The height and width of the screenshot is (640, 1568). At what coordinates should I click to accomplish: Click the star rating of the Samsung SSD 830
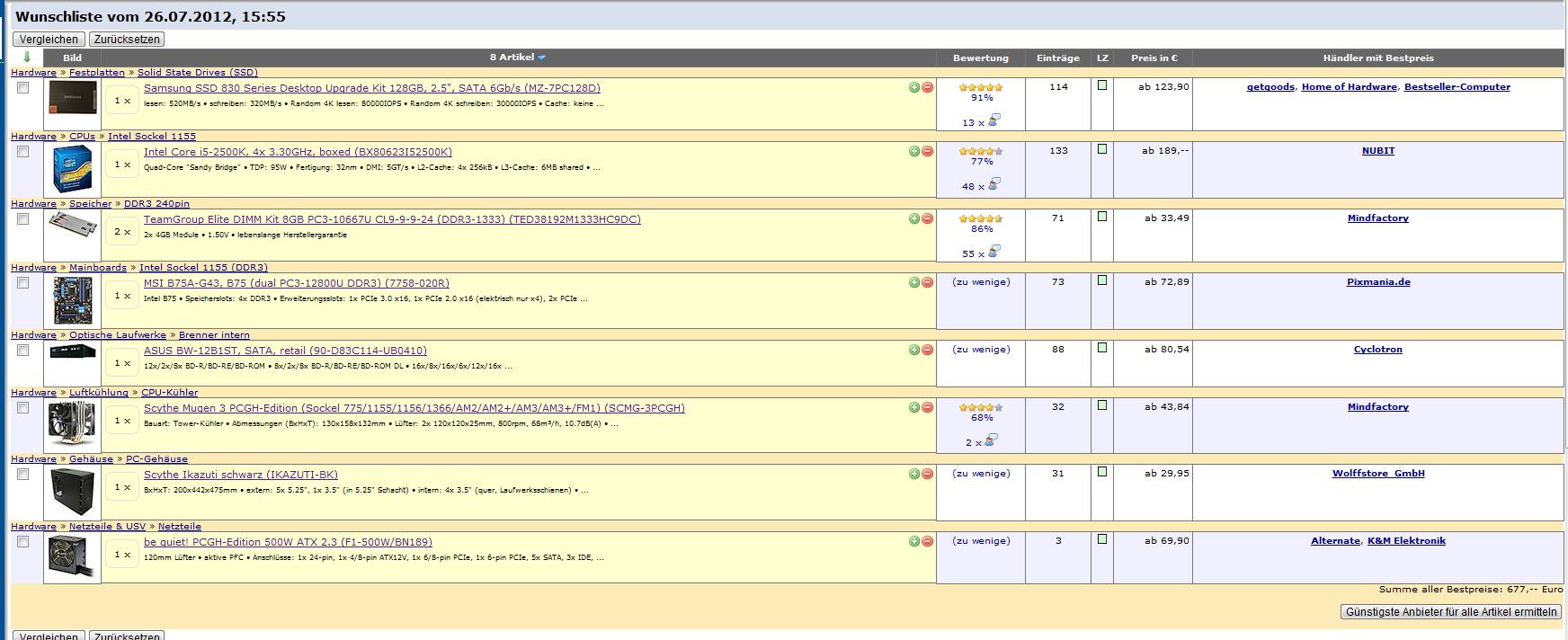point(981,88)
